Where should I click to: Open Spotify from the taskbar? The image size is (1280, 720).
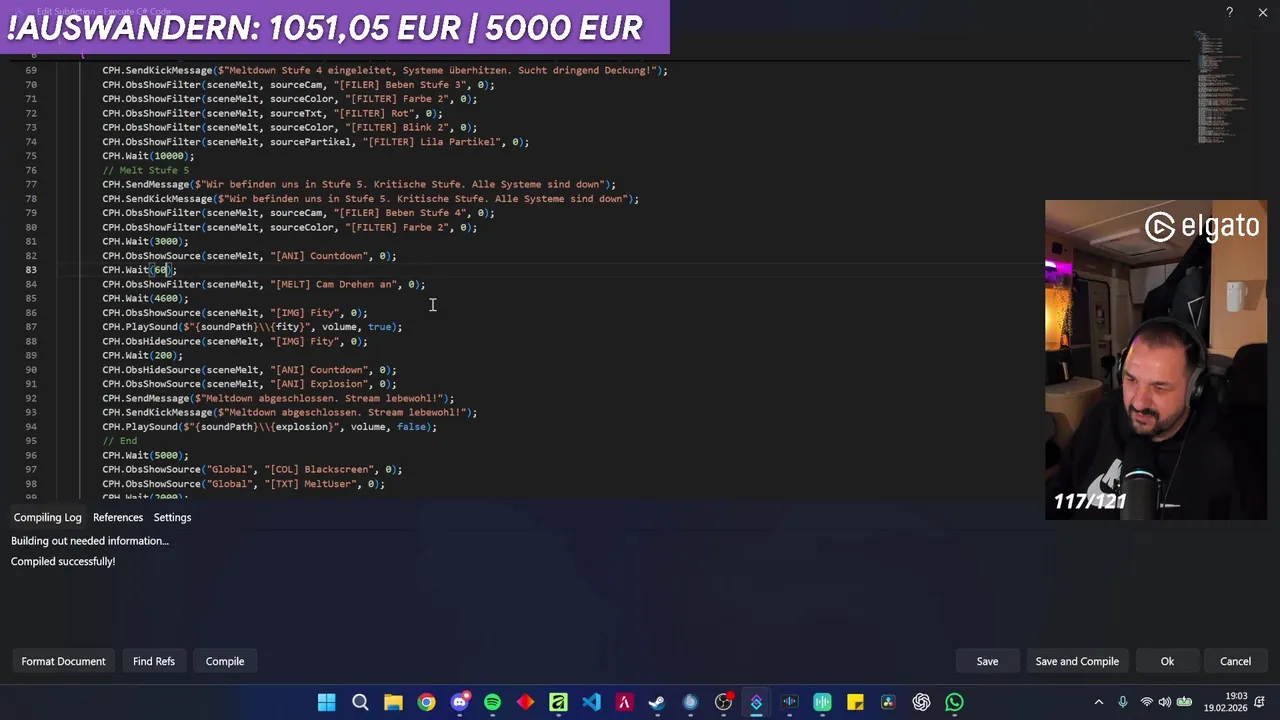(492, 702)
